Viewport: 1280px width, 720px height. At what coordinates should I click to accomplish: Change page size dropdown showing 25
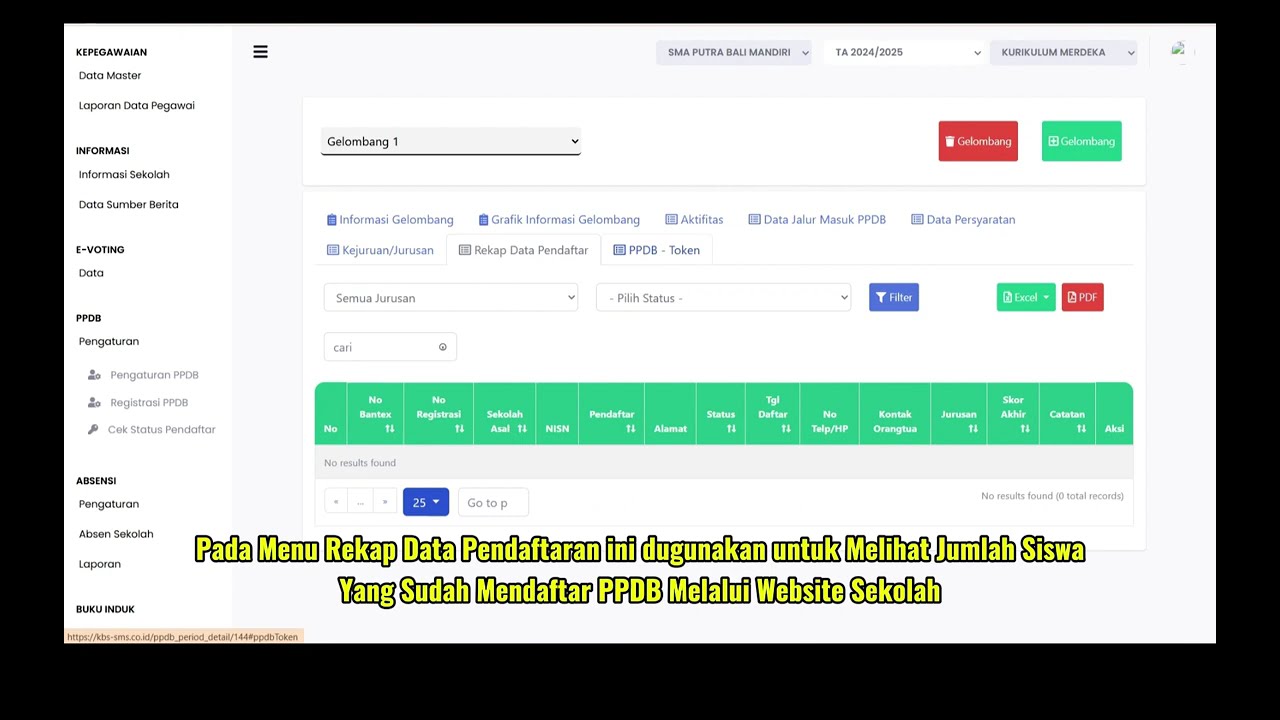click(426, 502)
